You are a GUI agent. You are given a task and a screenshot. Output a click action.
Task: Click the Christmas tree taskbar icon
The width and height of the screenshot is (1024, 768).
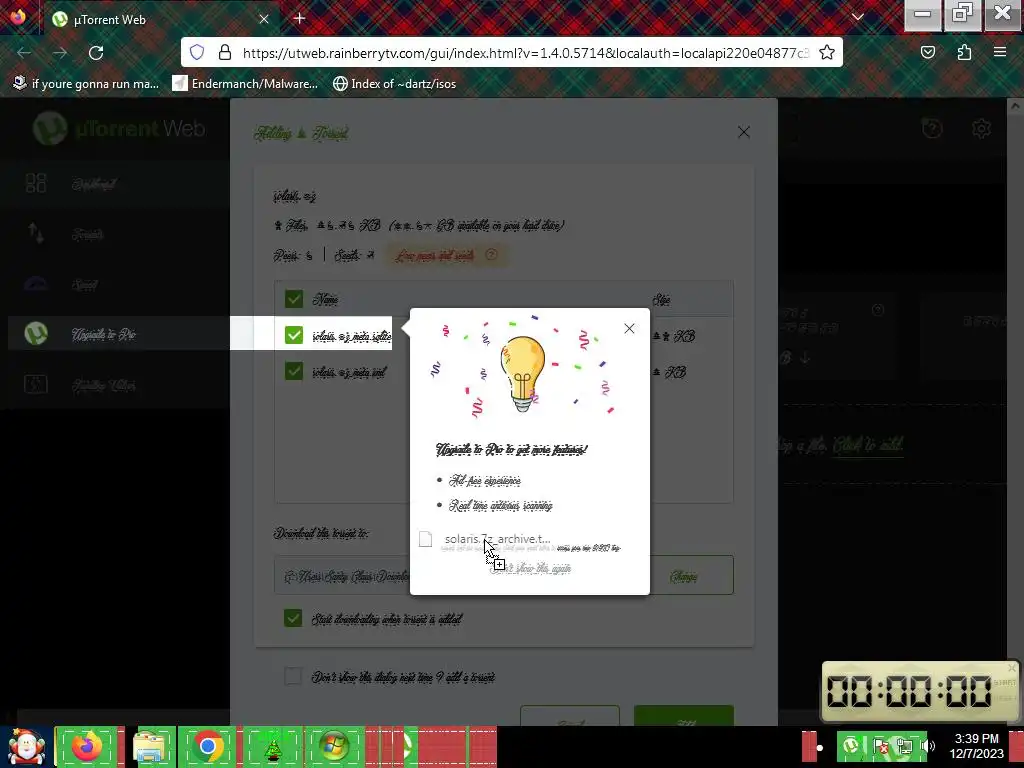click(x=272, y=746)
